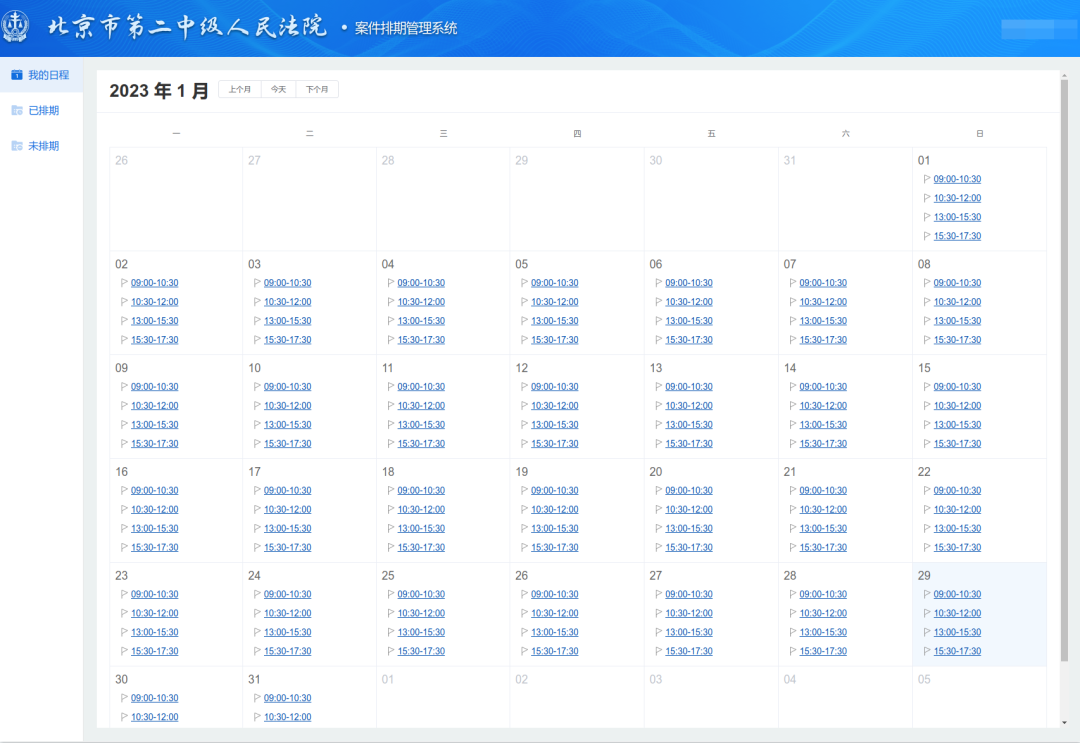Image resolution: width=1080 pixels, height=743 pixels.
Task: Click the flag icon beside 15:30-17:30 on January 29
Action: pos(927,651)
